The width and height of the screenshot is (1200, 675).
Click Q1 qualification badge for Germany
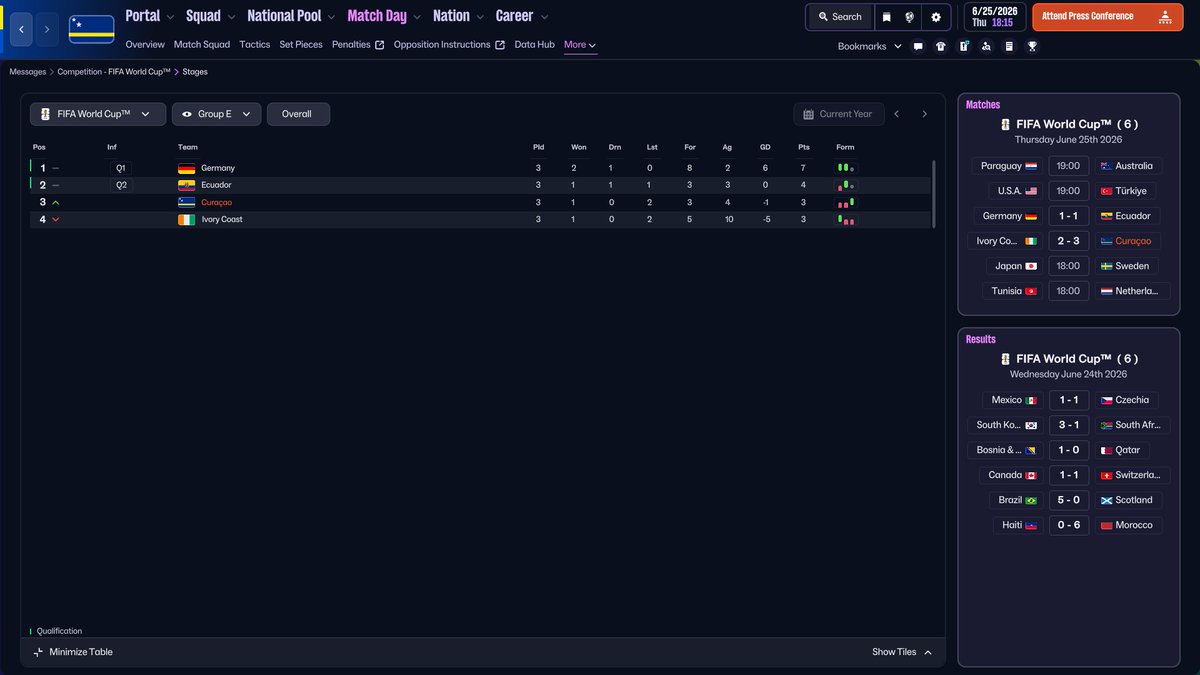click(121, 168)
